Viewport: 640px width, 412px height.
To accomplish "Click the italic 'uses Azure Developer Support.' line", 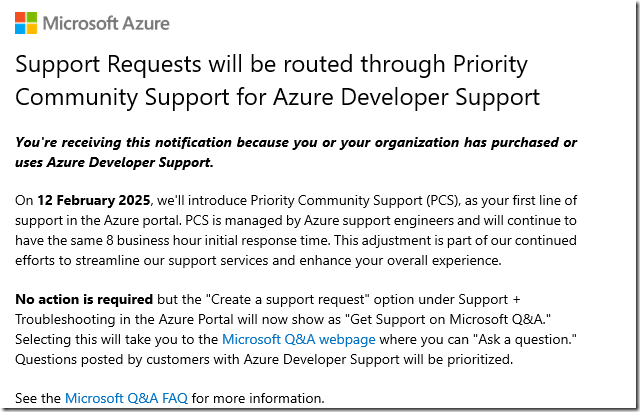I will tap(114, 163).
